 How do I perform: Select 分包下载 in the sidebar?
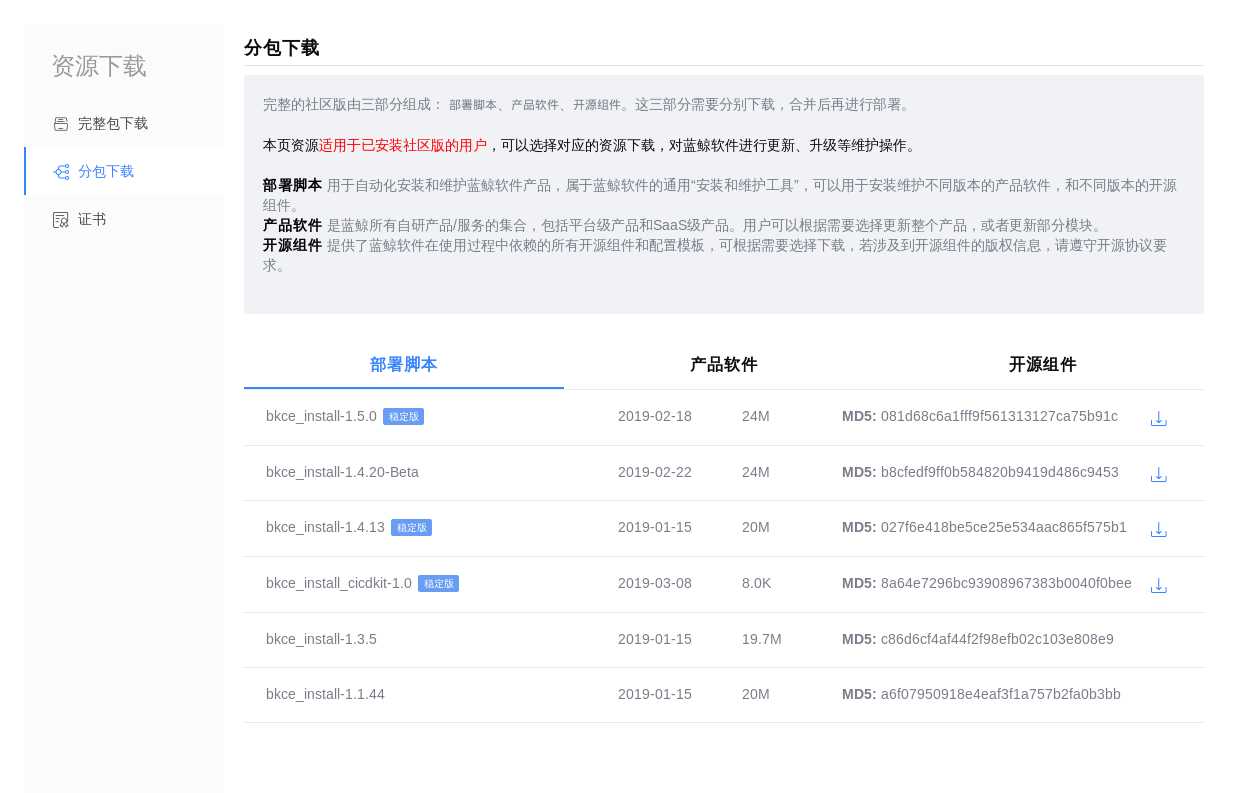tap(124, 171)
